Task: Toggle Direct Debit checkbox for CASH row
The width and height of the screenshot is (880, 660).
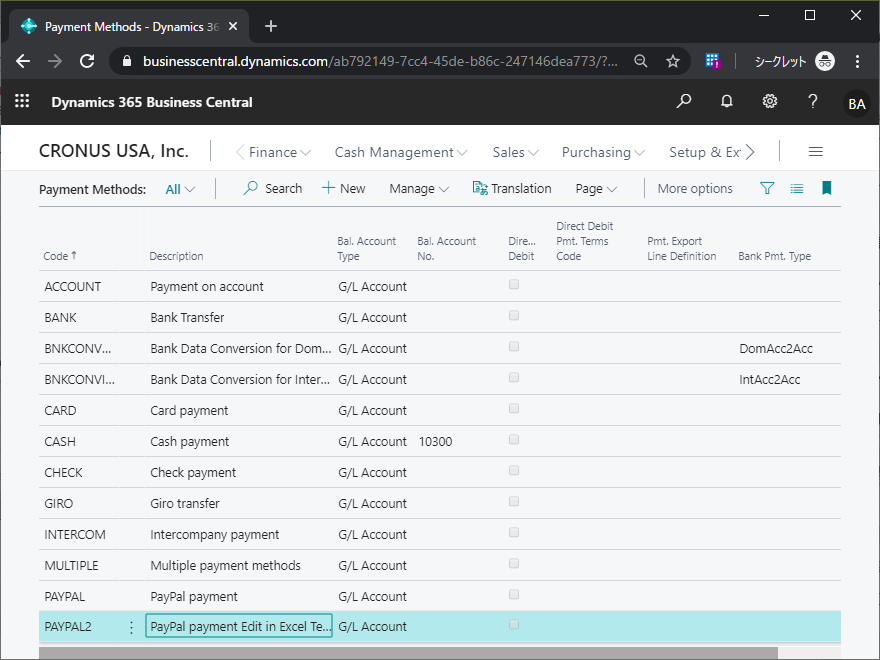Action: tap(514, 439)
